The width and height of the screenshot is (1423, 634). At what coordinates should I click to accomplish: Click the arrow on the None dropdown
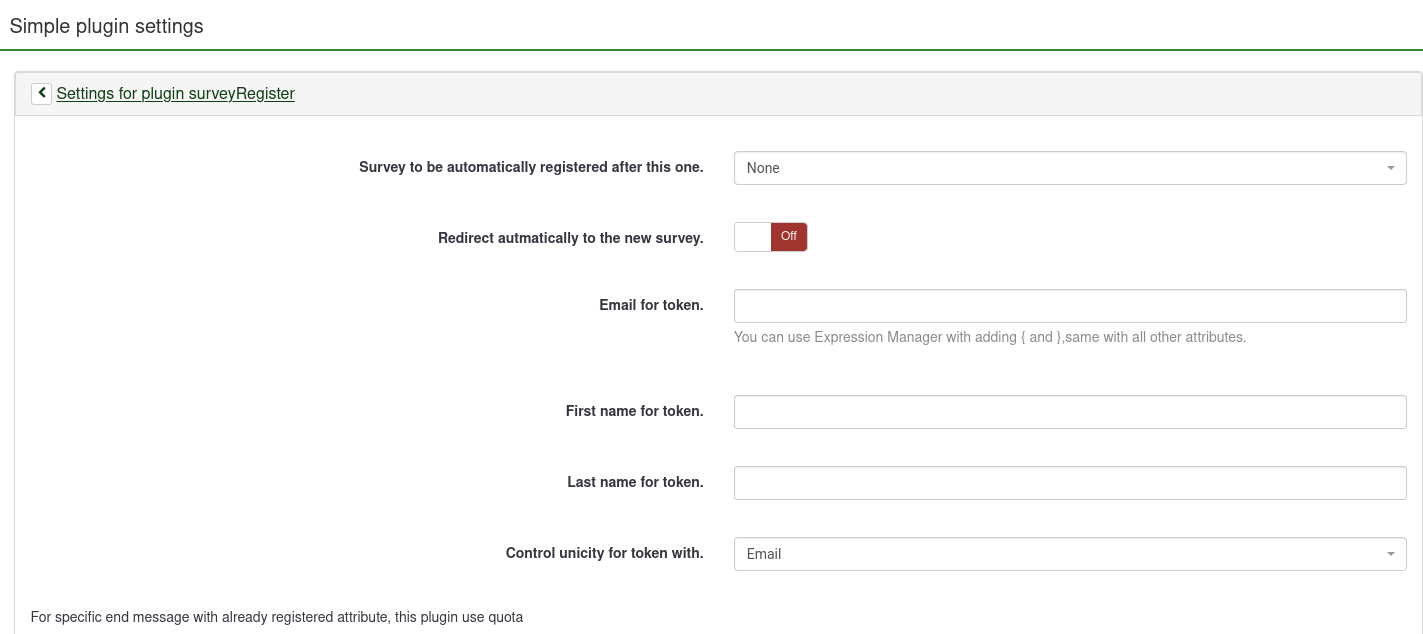pos(1390,168)
